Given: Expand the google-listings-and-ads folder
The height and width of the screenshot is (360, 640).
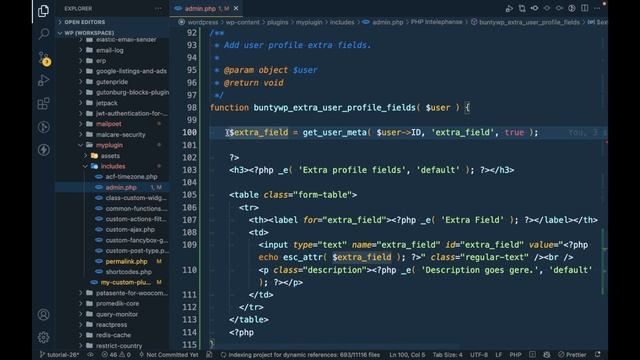Looking at the screenshot, I should pos(131,71).
